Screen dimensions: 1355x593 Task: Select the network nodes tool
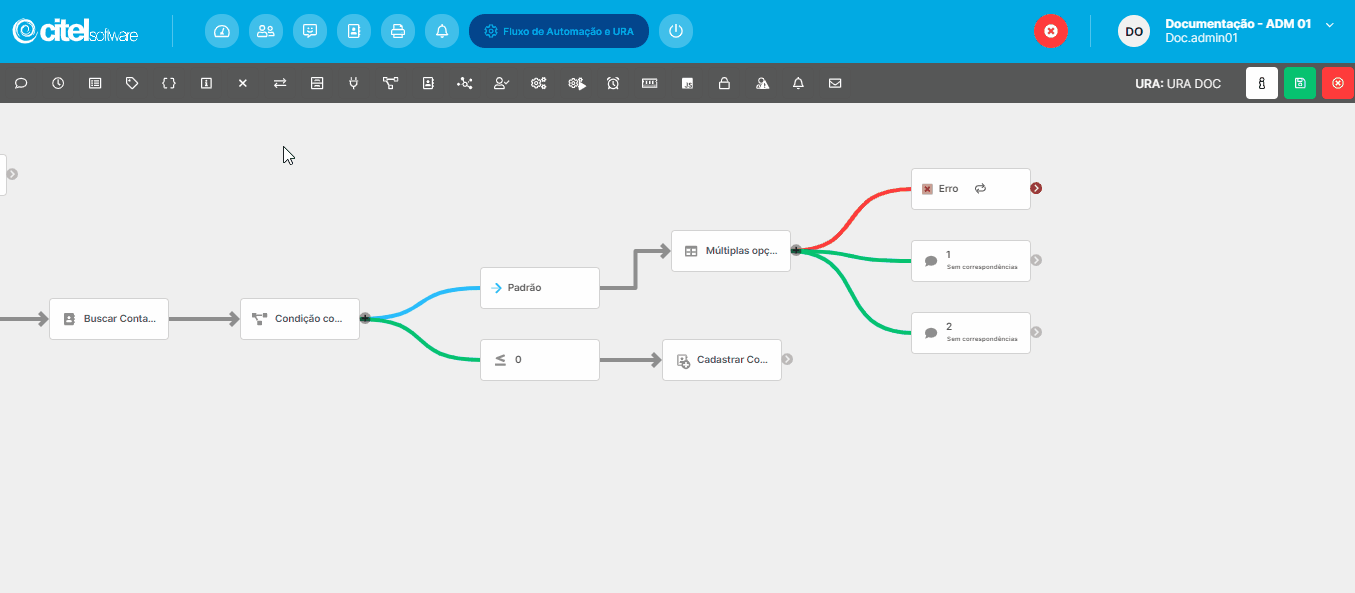465,84
